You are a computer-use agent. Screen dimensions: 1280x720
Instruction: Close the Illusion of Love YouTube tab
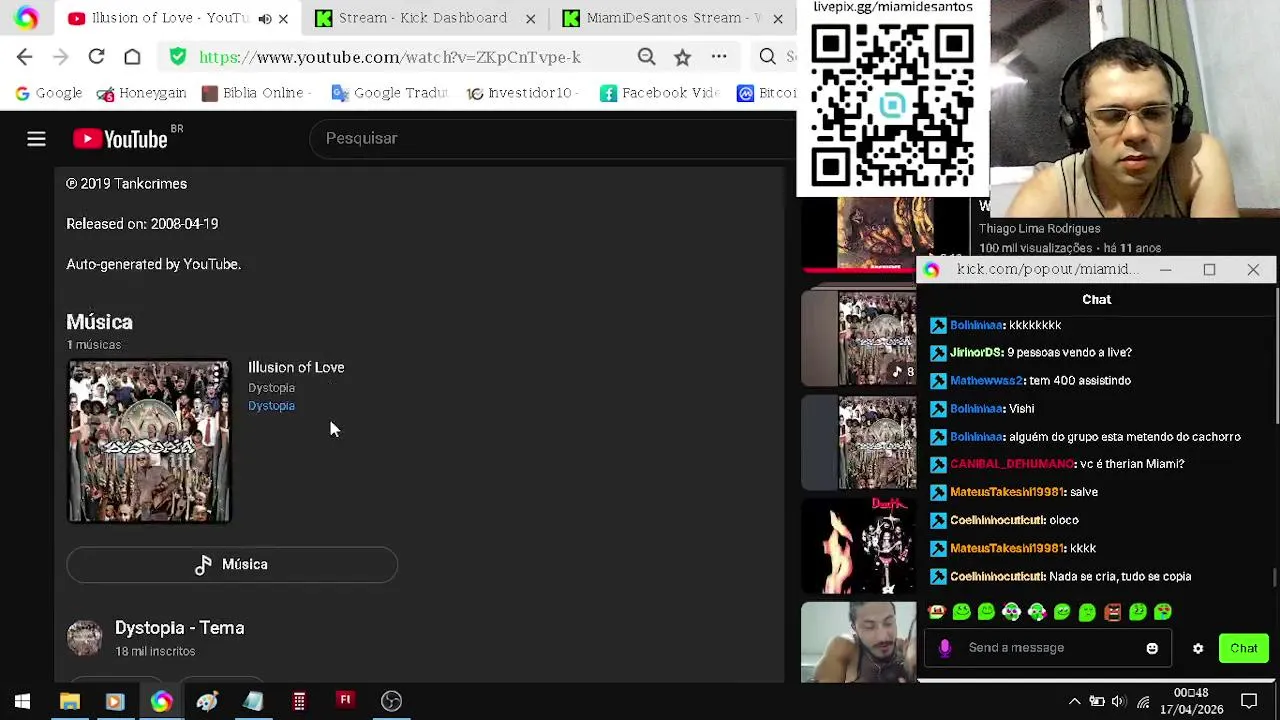pos(283,18)
